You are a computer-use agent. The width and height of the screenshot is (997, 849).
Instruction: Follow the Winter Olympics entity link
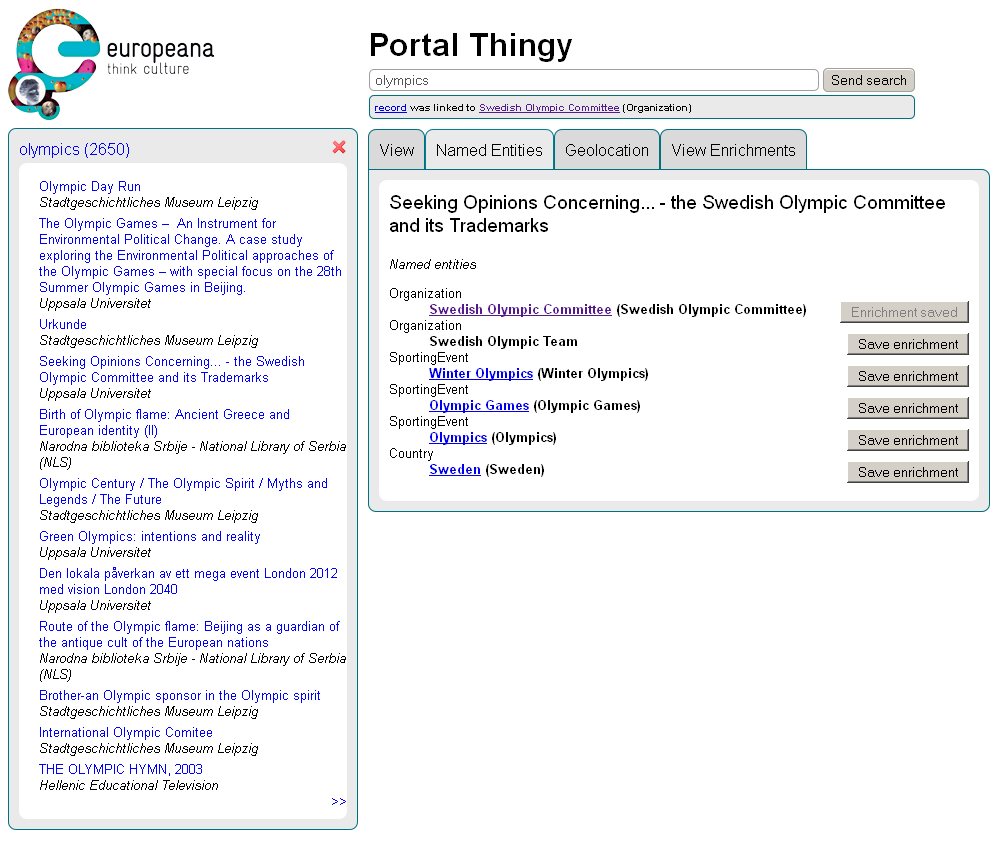480,374
